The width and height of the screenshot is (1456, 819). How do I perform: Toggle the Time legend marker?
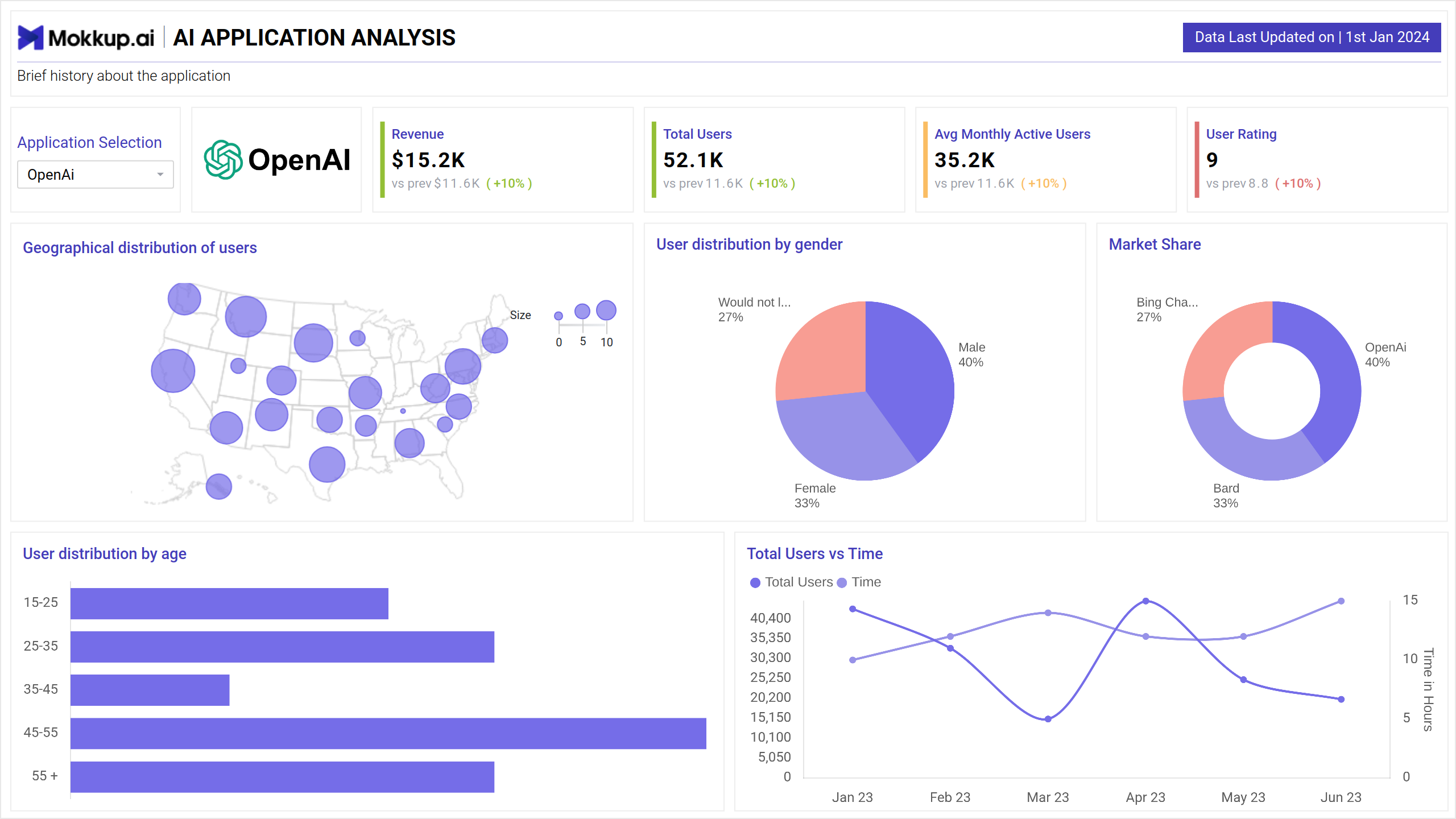pyautogui.click(x=842, y=583)
